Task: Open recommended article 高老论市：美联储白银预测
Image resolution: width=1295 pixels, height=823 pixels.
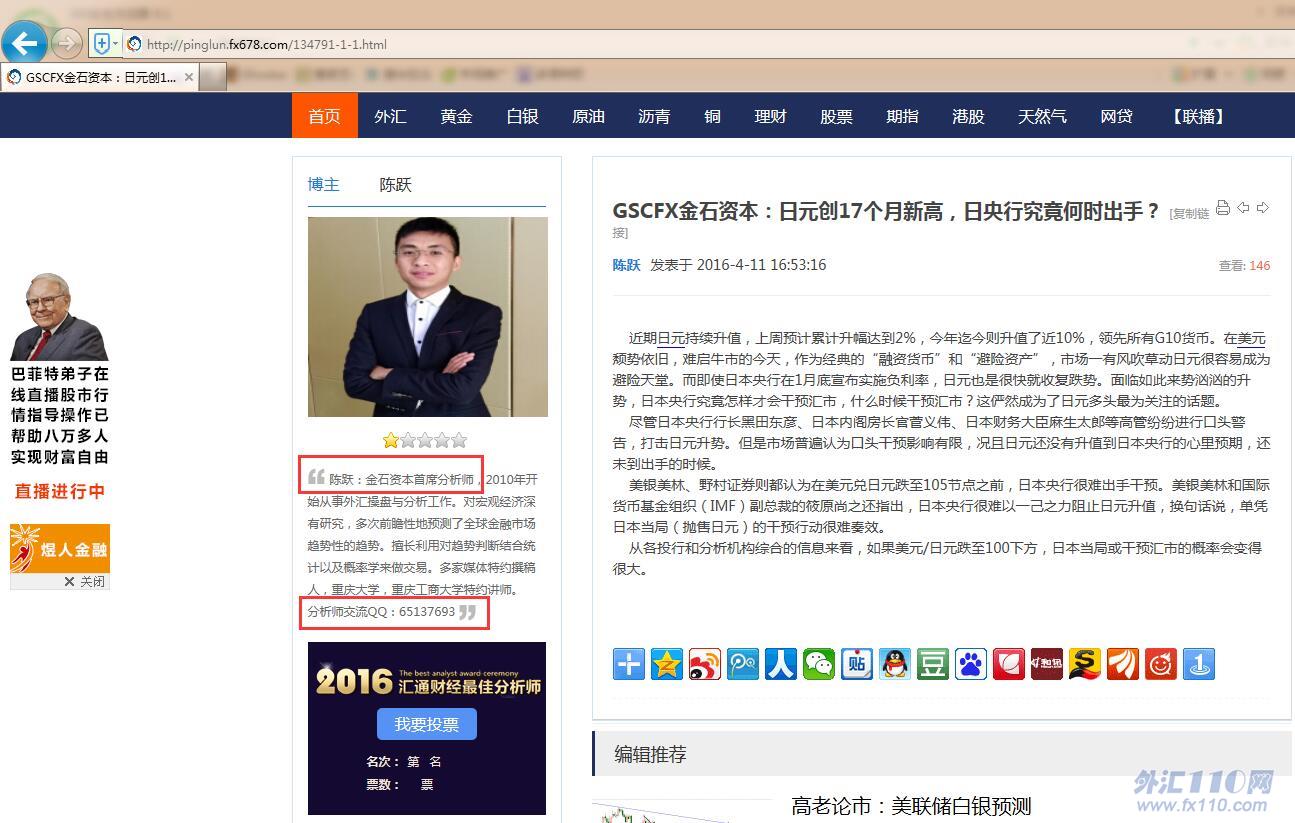Action: [x=911, y=806]
